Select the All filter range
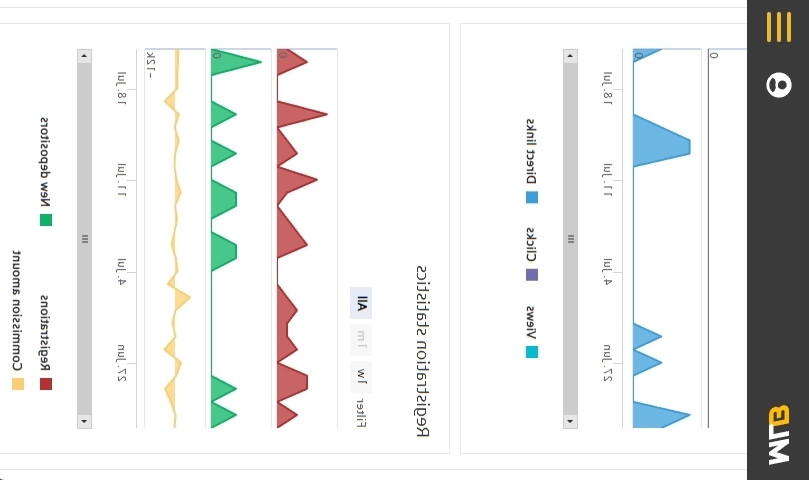This screenshot has width=809, height=480. [361, 303]
